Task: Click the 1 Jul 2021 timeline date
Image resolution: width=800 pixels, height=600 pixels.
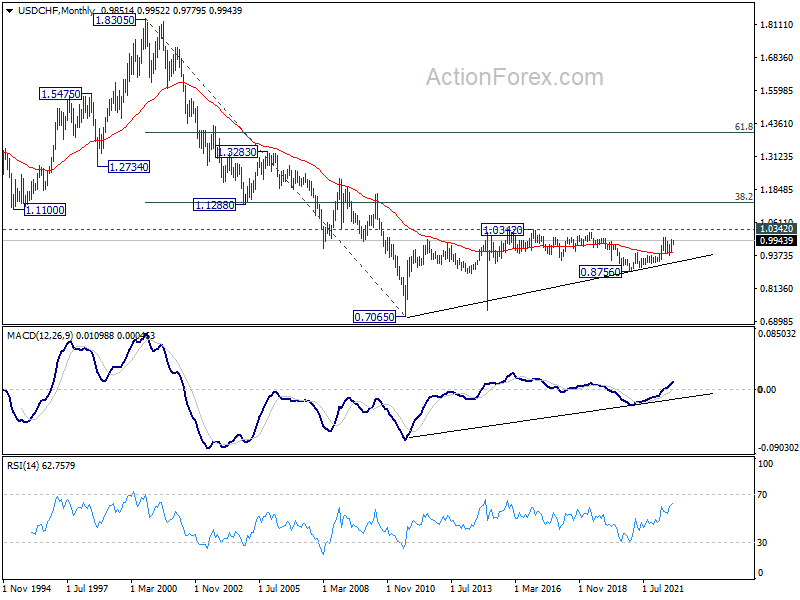Action: [x=663, y=588]
